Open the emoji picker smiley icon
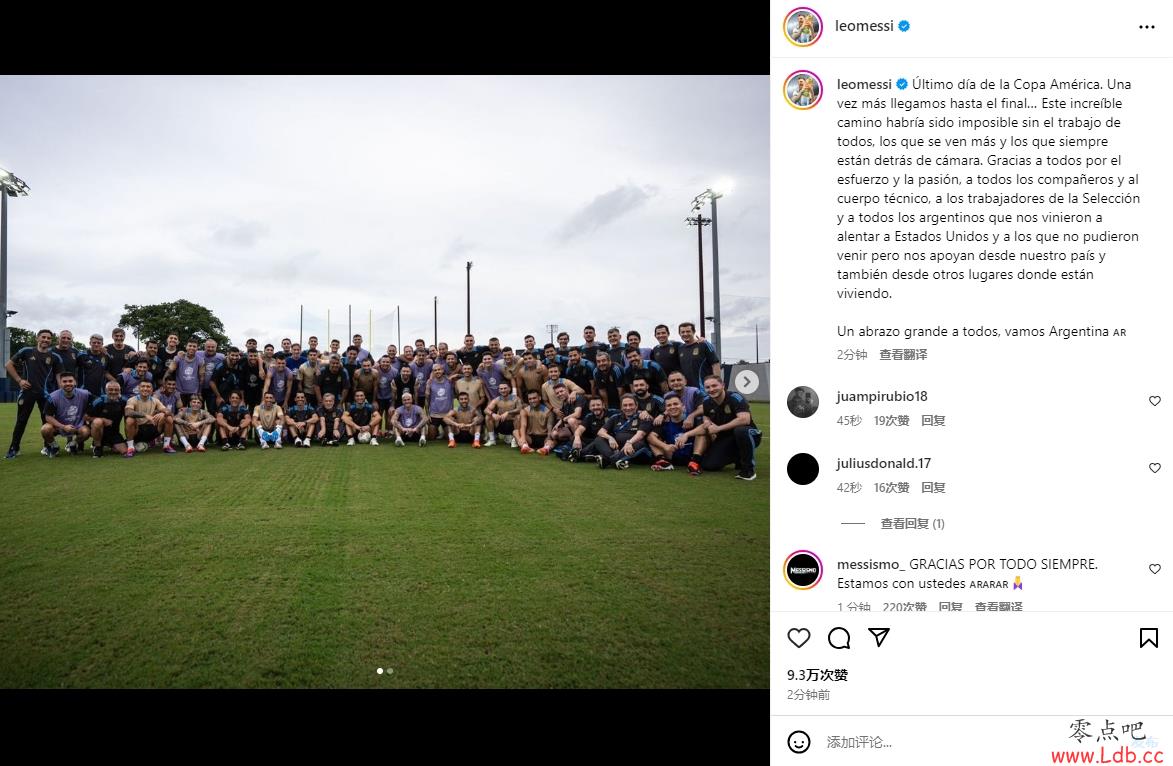This screenshot has height=766, width=1173. (799, 742)
